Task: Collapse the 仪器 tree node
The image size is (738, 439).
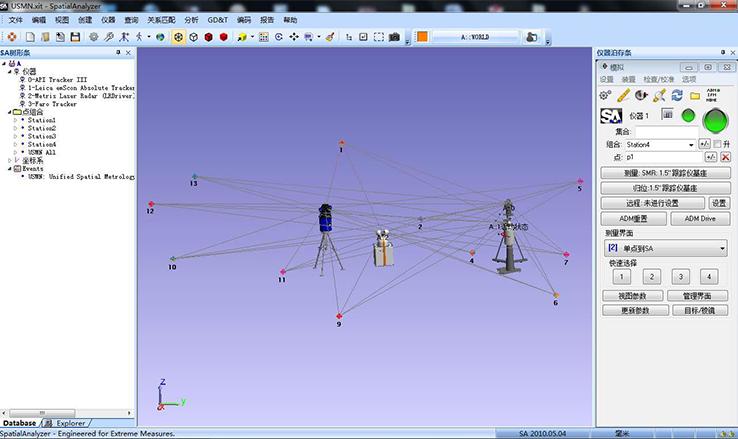Action: pos(9,72)
